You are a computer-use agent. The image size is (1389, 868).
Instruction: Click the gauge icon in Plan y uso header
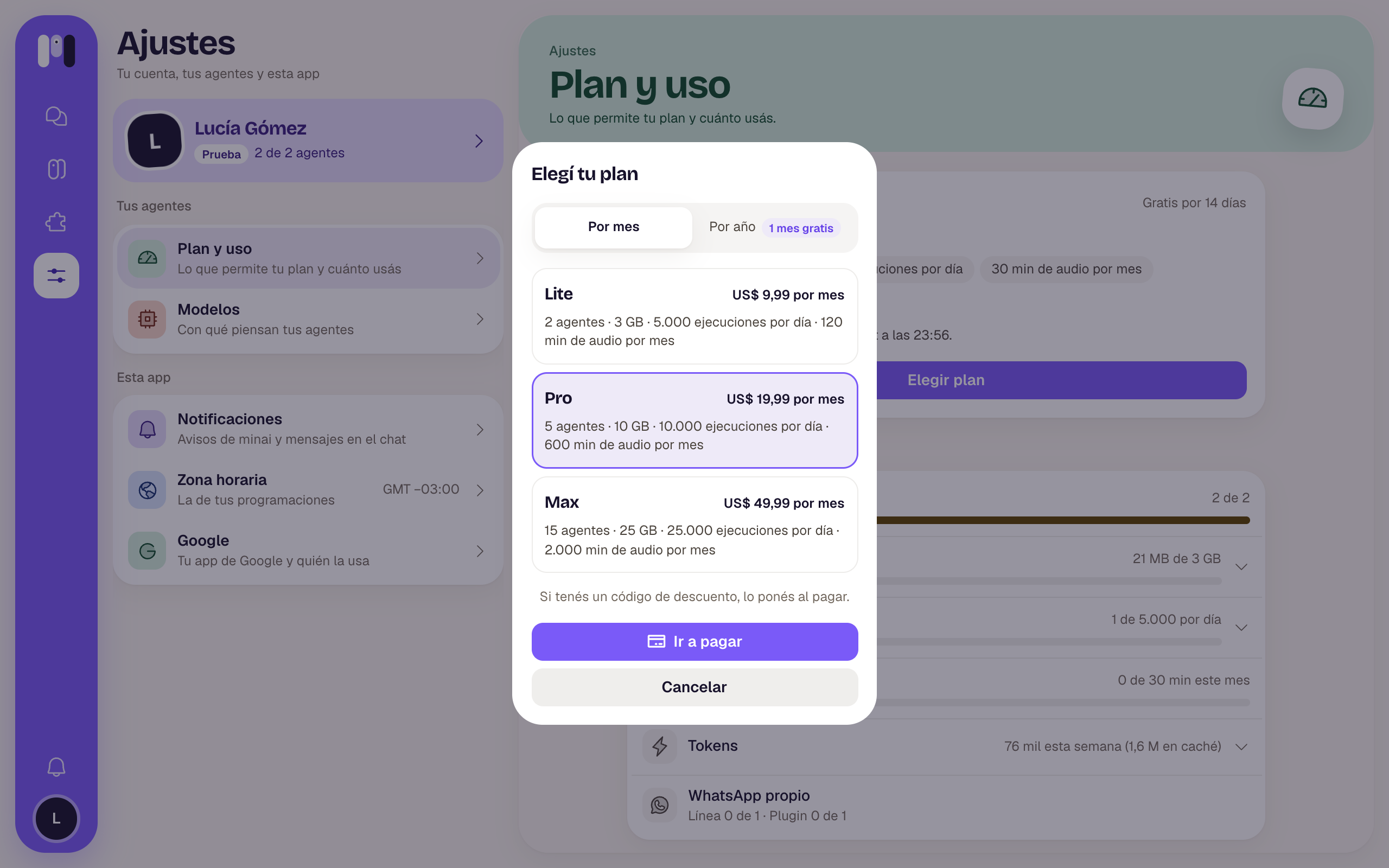coord(1312,99)
